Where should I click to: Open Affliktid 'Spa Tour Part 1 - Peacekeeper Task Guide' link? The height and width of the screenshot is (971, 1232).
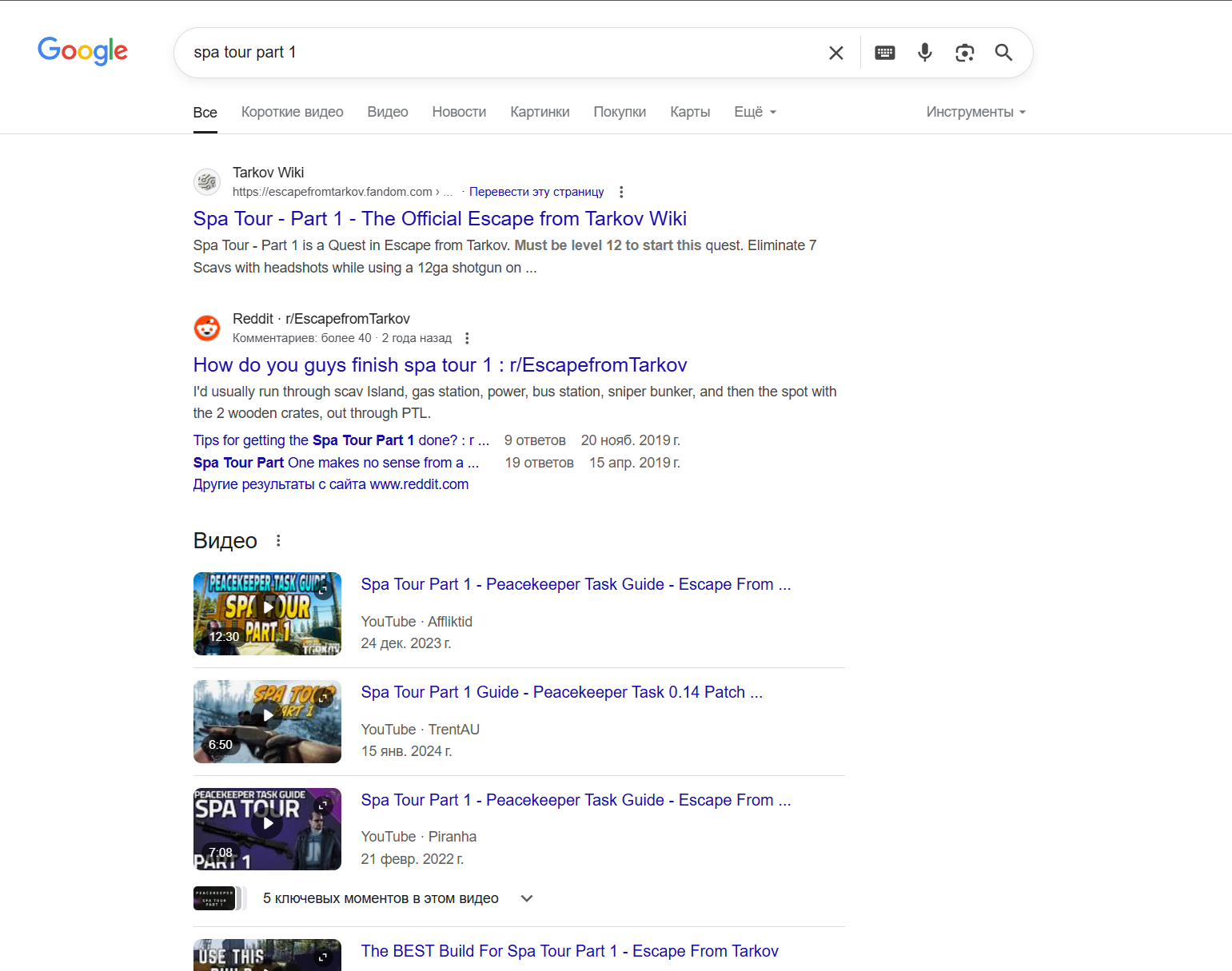pyautogui.click(x=576, y=584)
